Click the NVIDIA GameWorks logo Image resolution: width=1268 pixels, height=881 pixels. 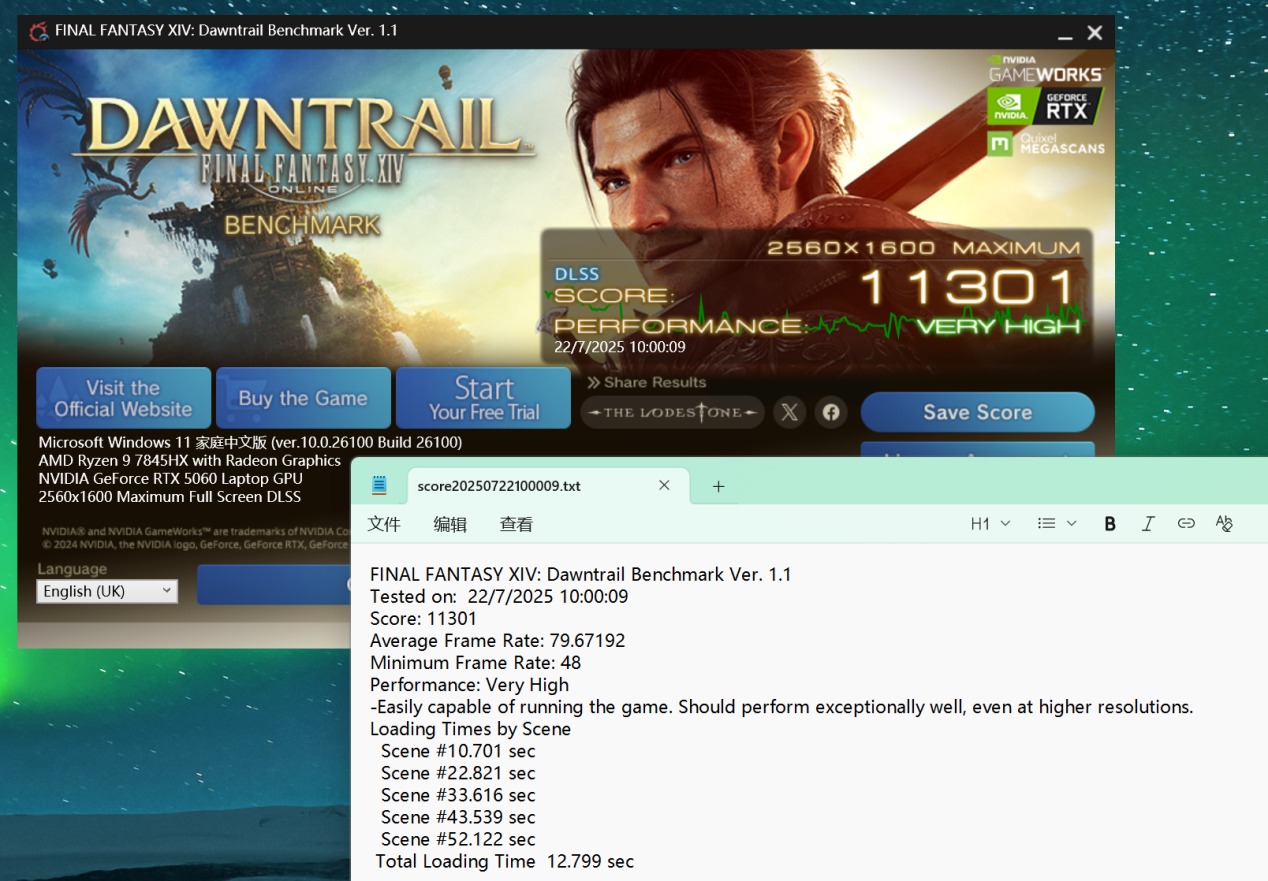[x=1044, y=69]
